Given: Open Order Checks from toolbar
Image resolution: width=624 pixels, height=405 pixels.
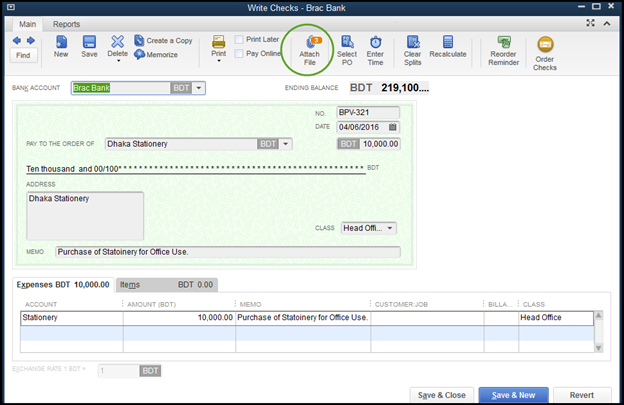Looking at the screenshot, I should point(545,44).
